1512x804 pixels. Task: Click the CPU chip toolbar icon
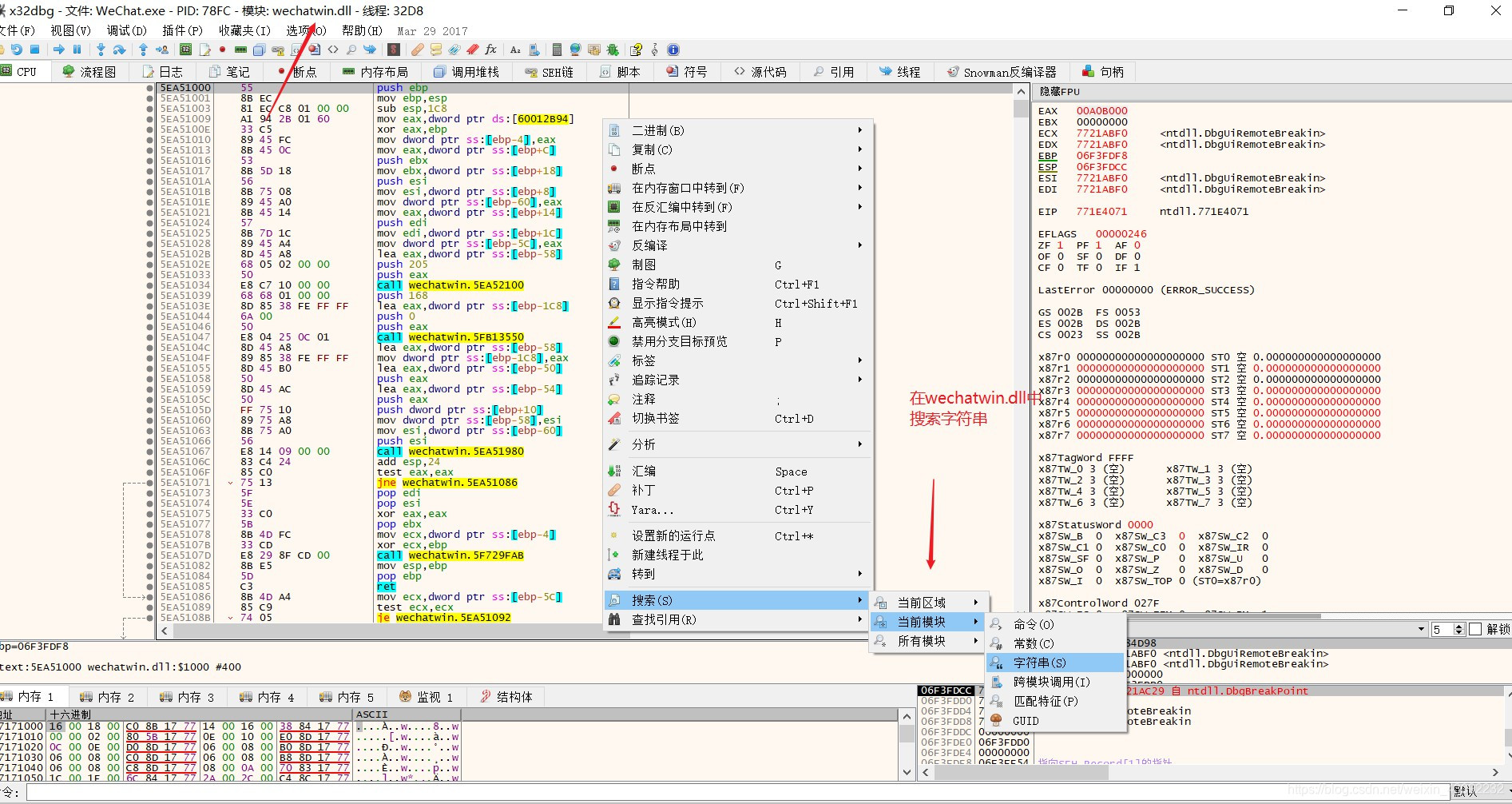[x=185, y=50]
